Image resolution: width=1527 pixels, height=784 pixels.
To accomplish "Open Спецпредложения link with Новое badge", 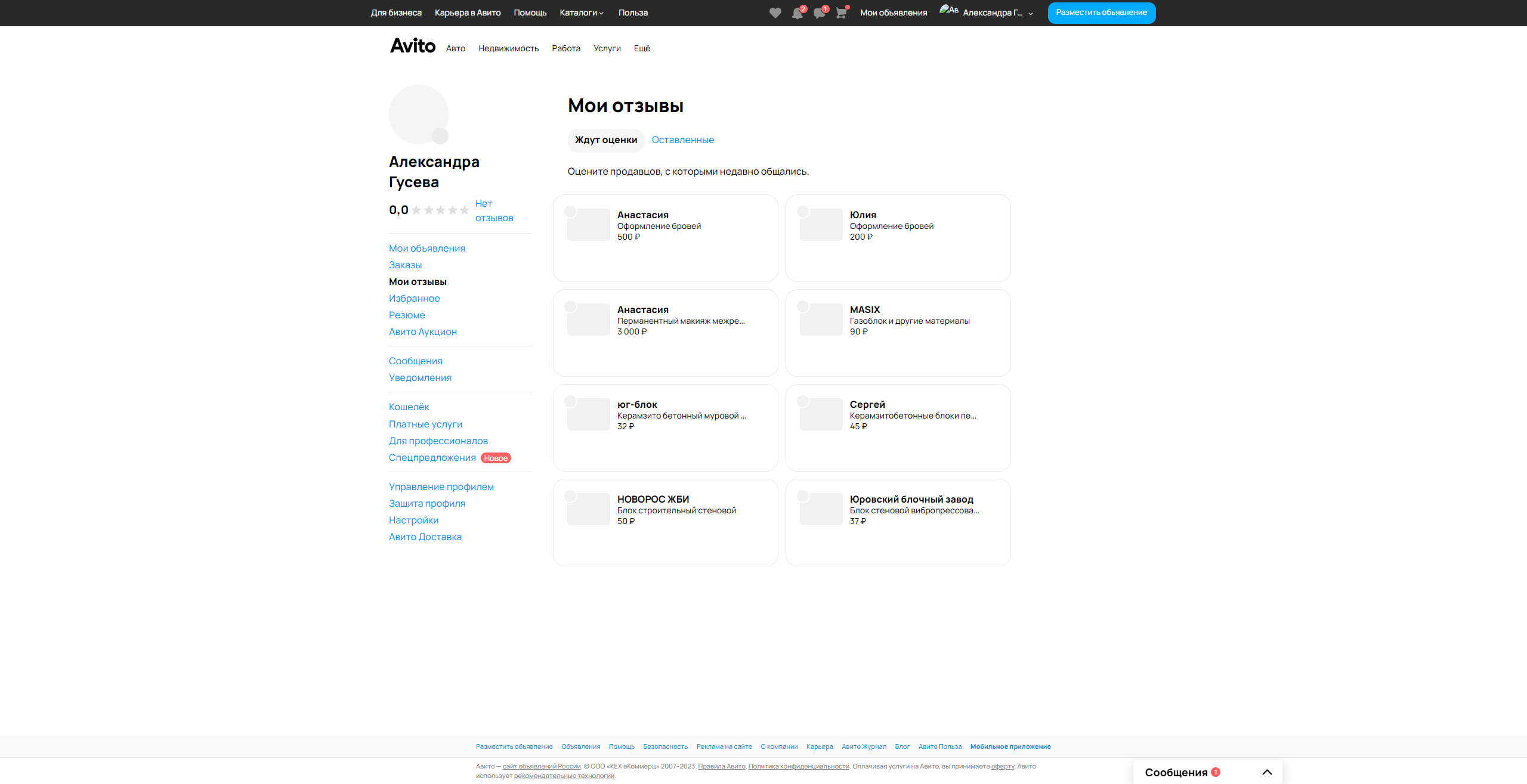I will (432, 458).
